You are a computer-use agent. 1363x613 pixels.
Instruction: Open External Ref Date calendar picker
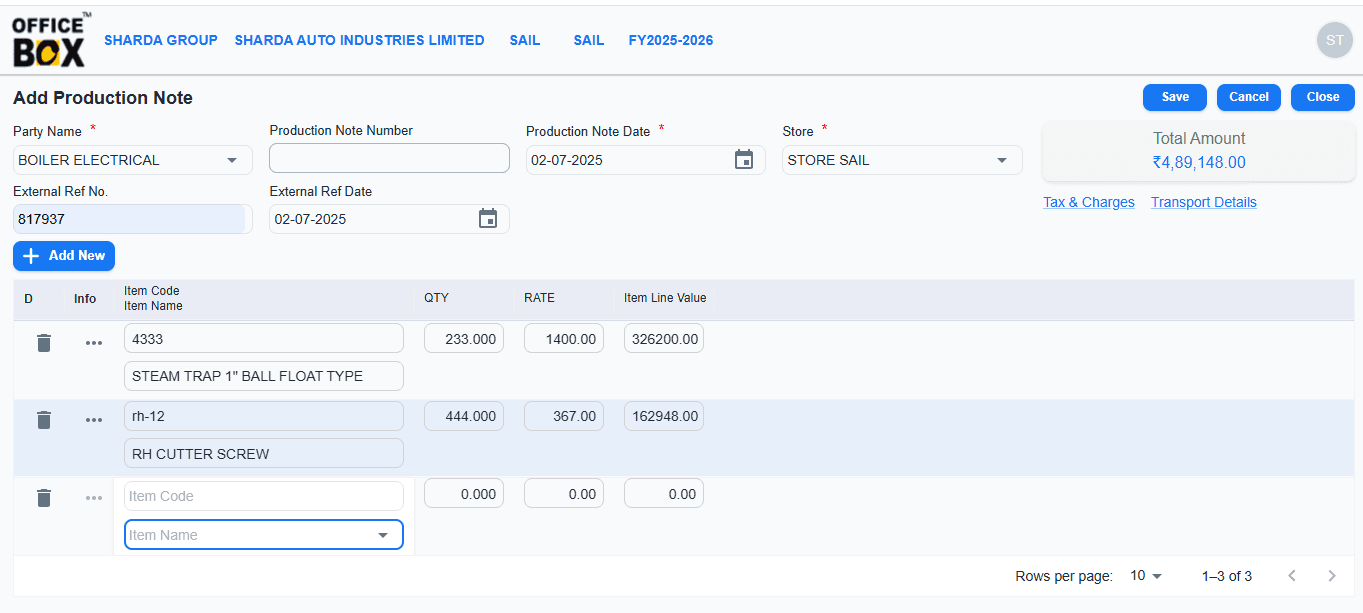point(488,219)
